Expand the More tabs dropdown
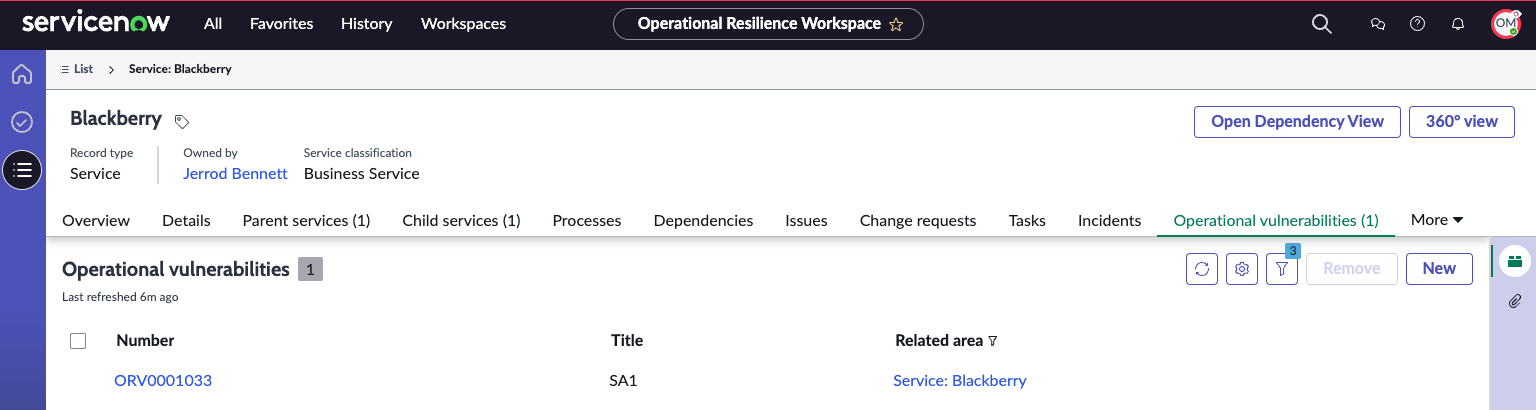The image size is (1536, 410). coord(1437,220)
